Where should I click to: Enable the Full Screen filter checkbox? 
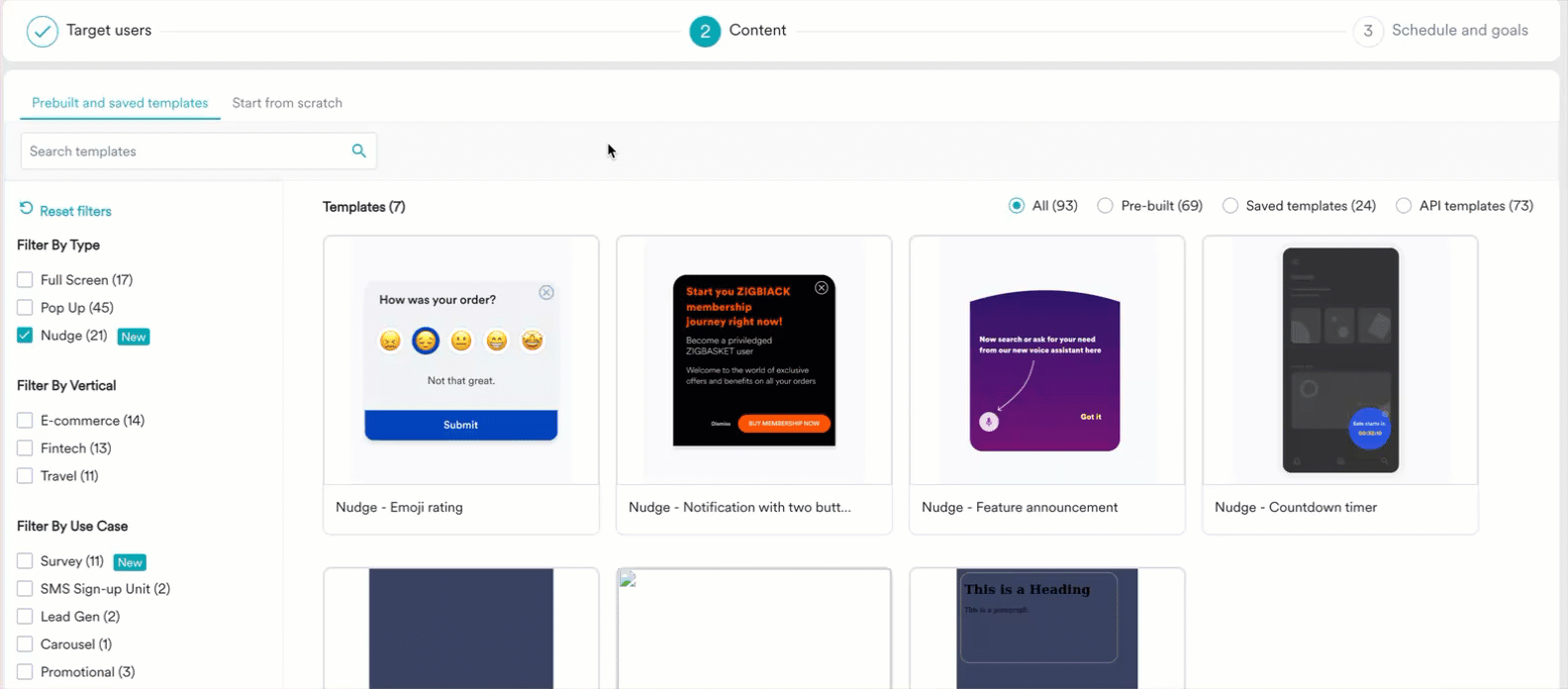tap(25, 280)
